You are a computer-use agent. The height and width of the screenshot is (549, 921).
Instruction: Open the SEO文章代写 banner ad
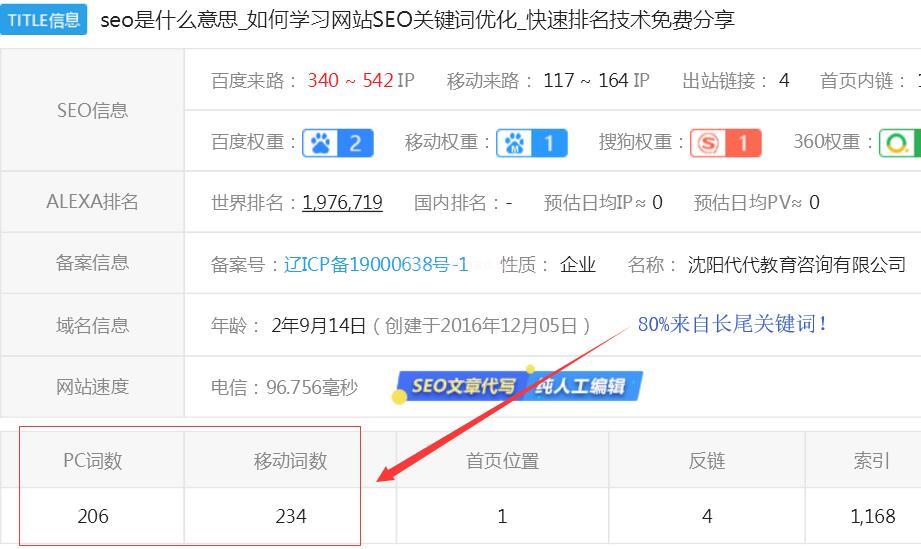(x=518, y=386)
